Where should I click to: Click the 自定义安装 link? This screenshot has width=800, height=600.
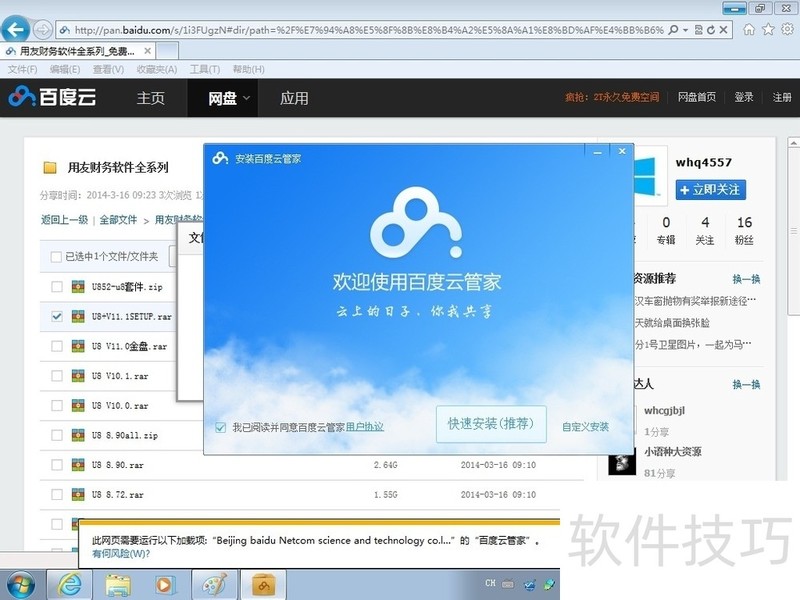tap(585, 427)
